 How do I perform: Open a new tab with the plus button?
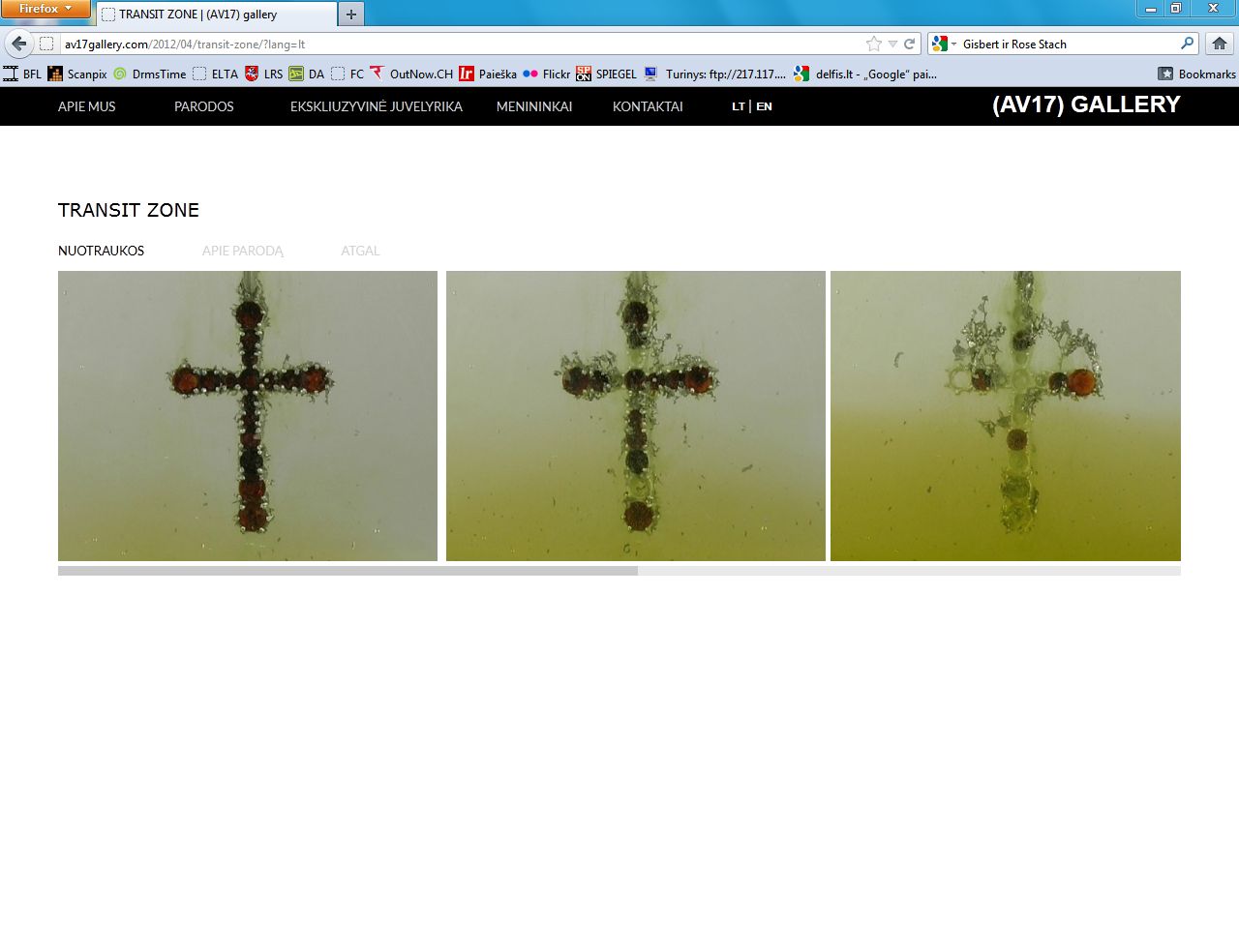coord(351,15)
